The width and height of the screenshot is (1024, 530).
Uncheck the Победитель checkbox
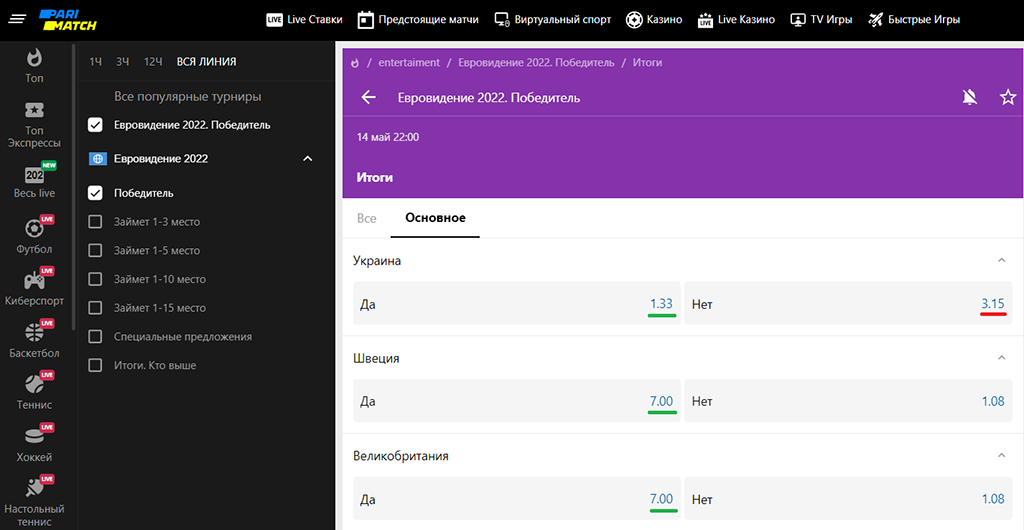tap(95, 193)
